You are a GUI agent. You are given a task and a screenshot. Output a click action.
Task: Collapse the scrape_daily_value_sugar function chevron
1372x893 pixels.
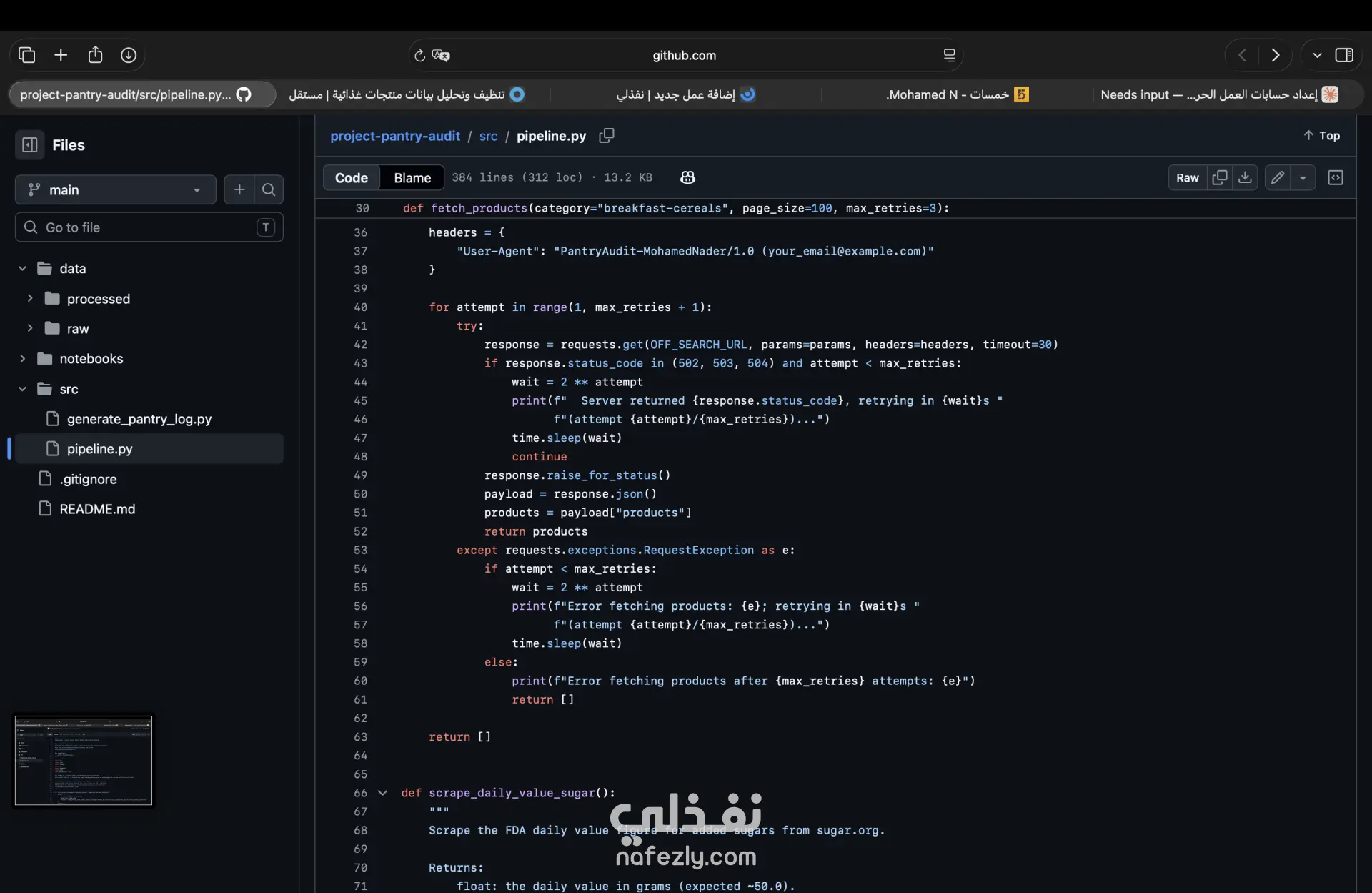(383, 793)
